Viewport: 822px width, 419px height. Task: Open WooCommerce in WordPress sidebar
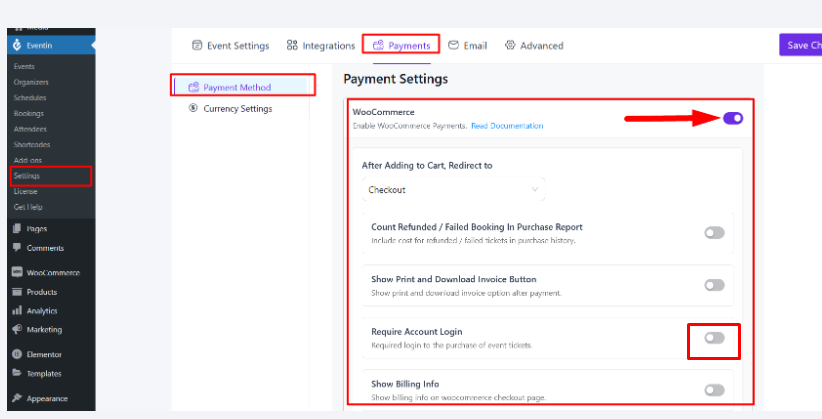coord(51,273)
